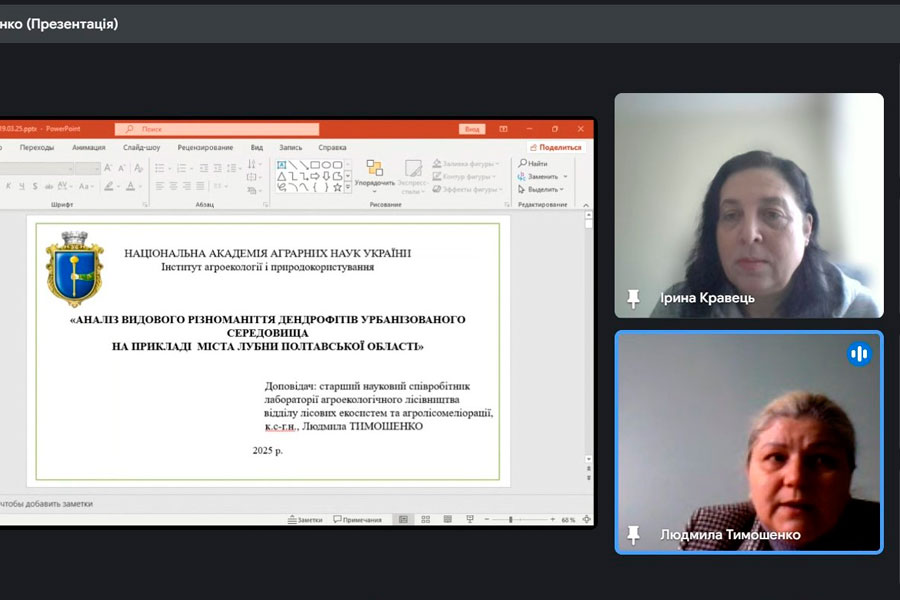Toggle underline formatting
Viewport: 900px width, 600px height.
21,186
